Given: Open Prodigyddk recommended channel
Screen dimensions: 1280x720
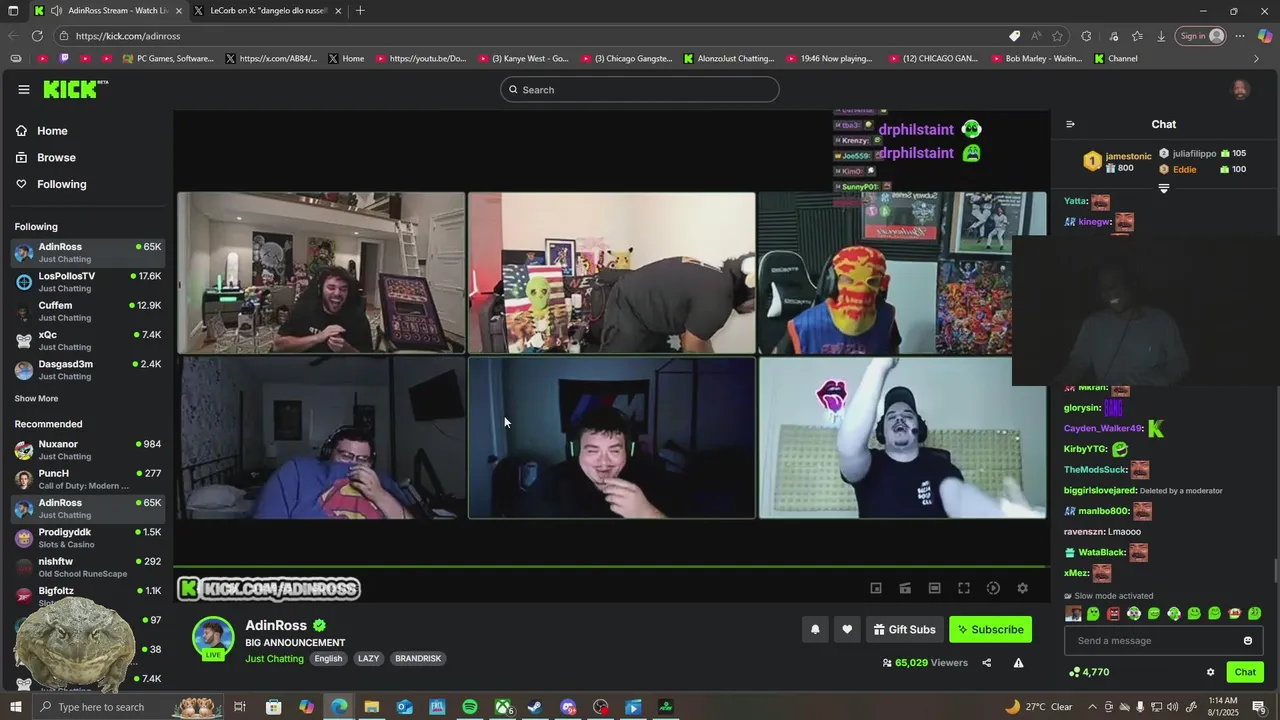Looking at the screenshot, I should pyautogui.click(x=87, y=538).
